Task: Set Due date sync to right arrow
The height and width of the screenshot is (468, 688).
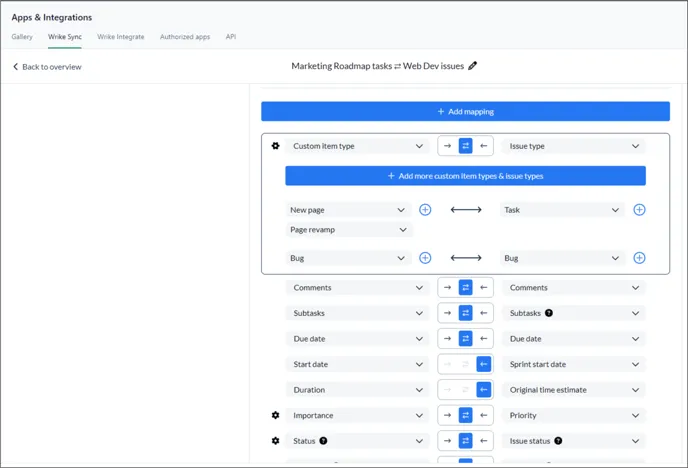Action: [x=447, y=338]
